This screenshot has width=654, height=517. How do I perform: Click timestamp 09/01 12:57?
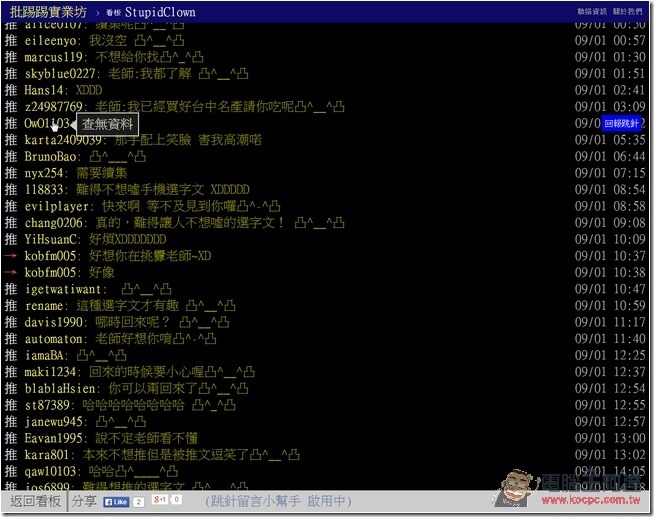[610, 422]
